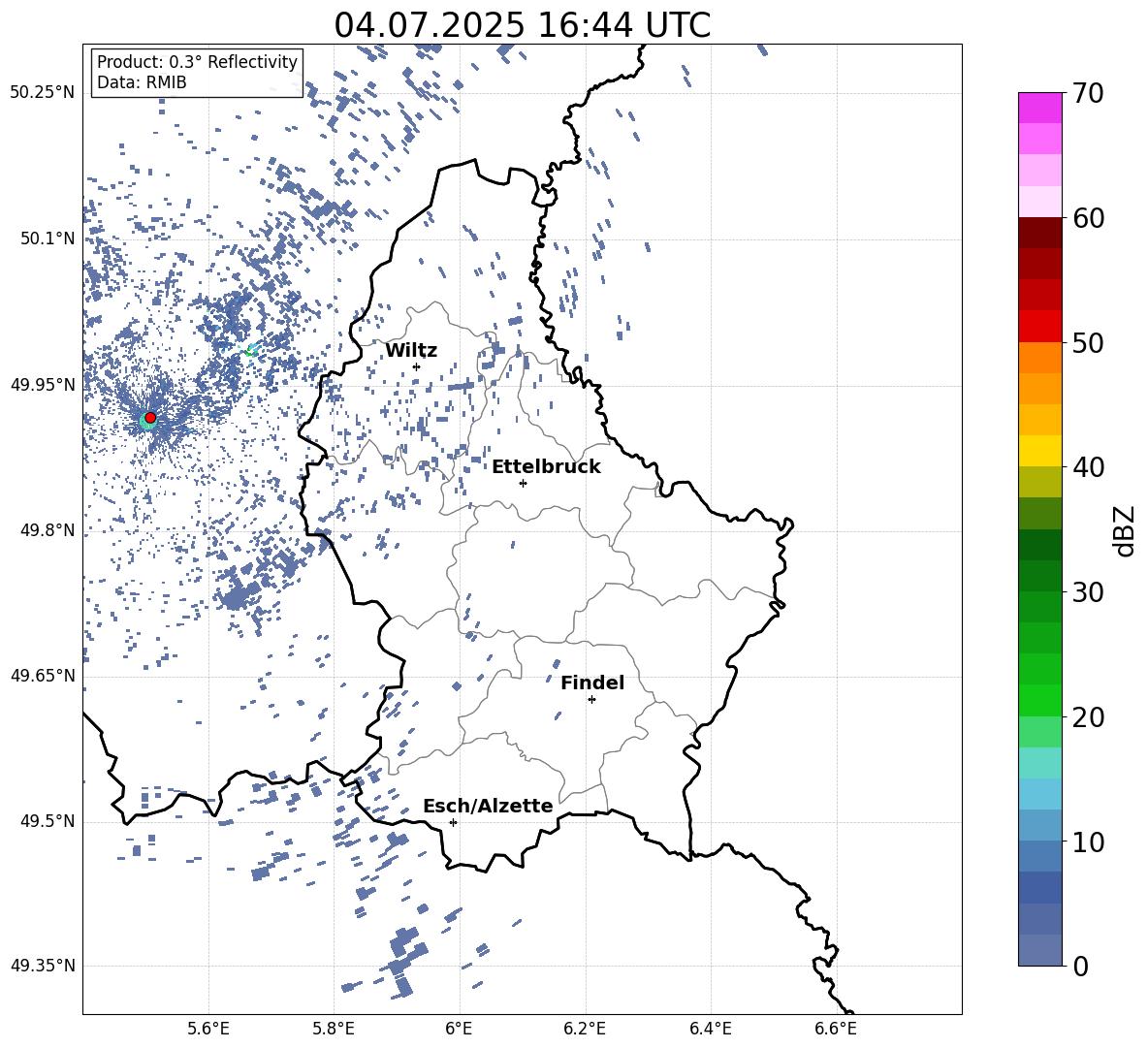Click the 50 label on colorbar
This screenshot has width=1148, height=1048.
1087,343
